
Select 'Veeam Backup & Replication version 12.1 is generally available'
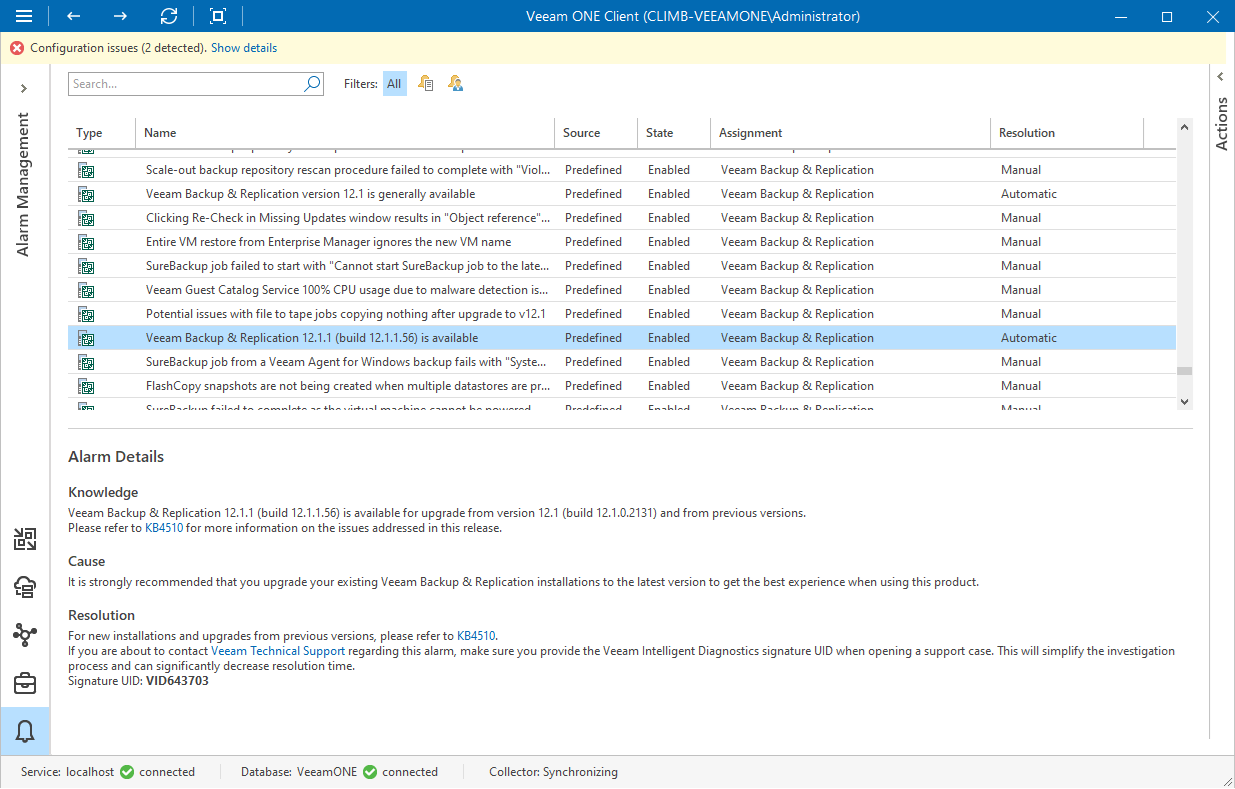coord(311,194)
